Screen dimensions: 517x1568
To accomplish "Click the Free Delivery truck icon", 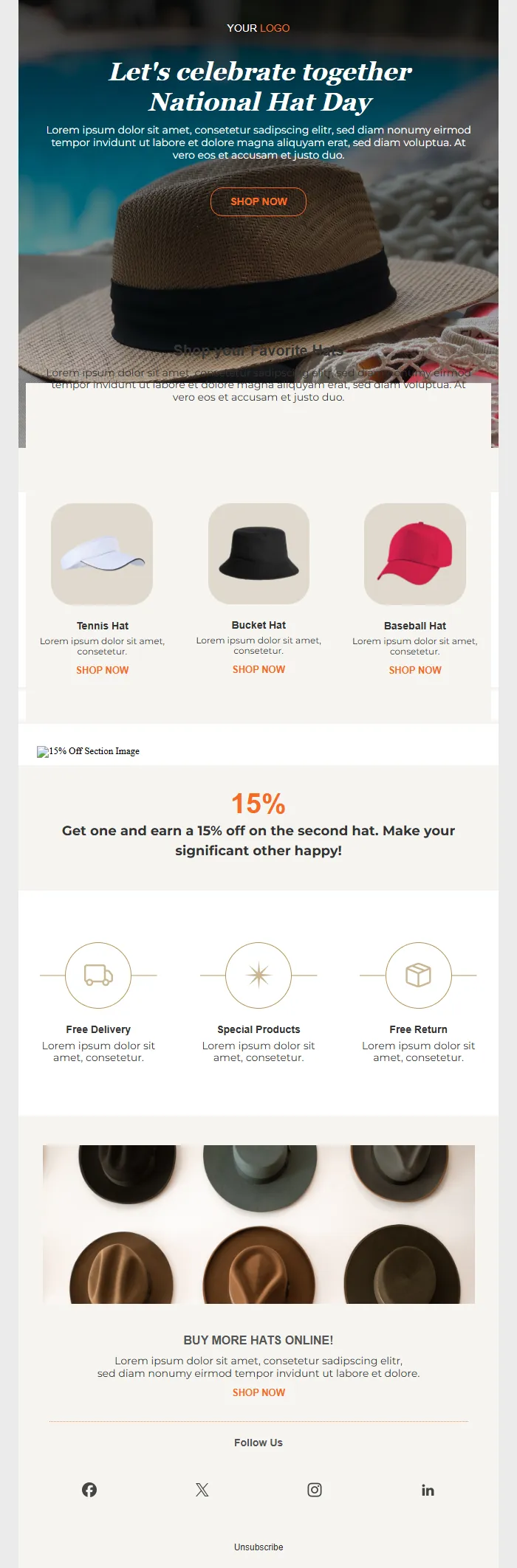I will (x=98, y=975).
